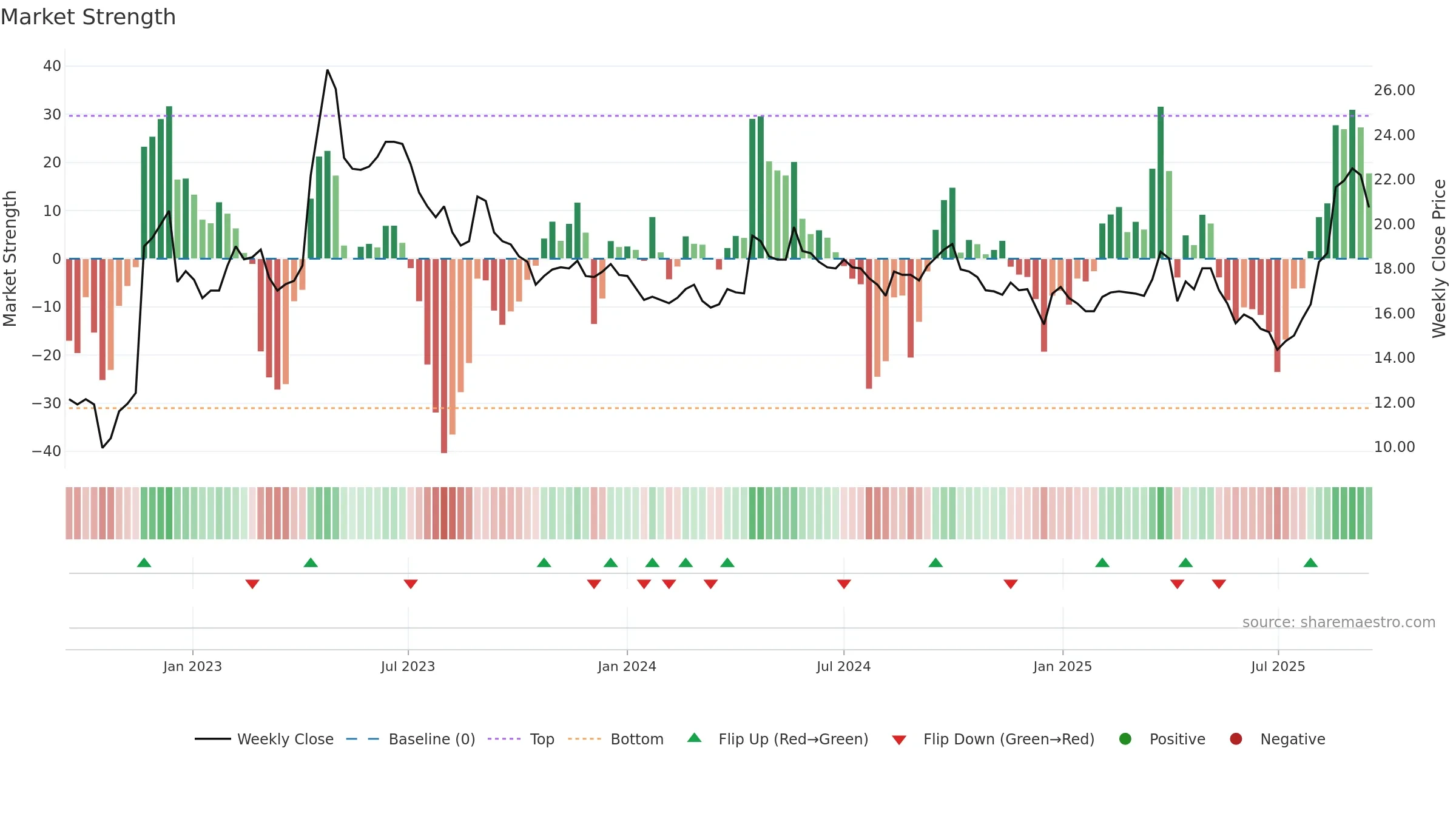This screenshot has height=819, width=1456.
Task: Click the 10.00 tick on the right price axis
Action: [x=1394, y=447]
